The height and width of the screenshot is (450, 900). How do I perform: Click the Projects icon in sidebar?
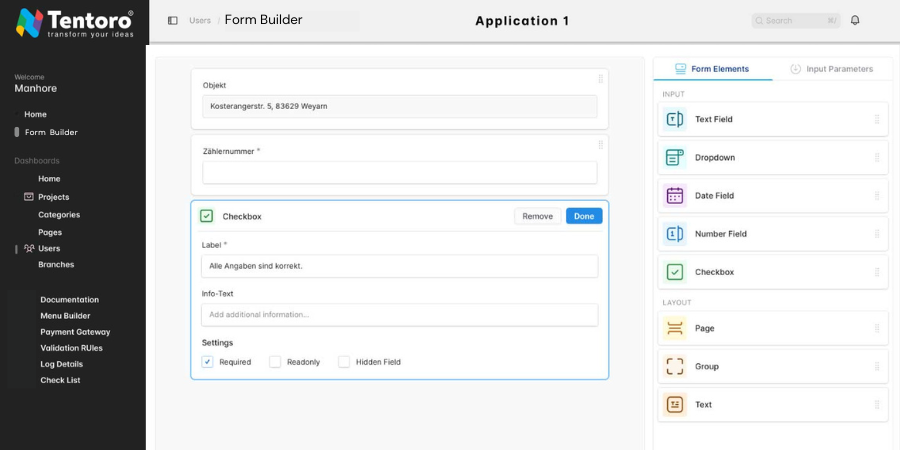click(29, 196)
